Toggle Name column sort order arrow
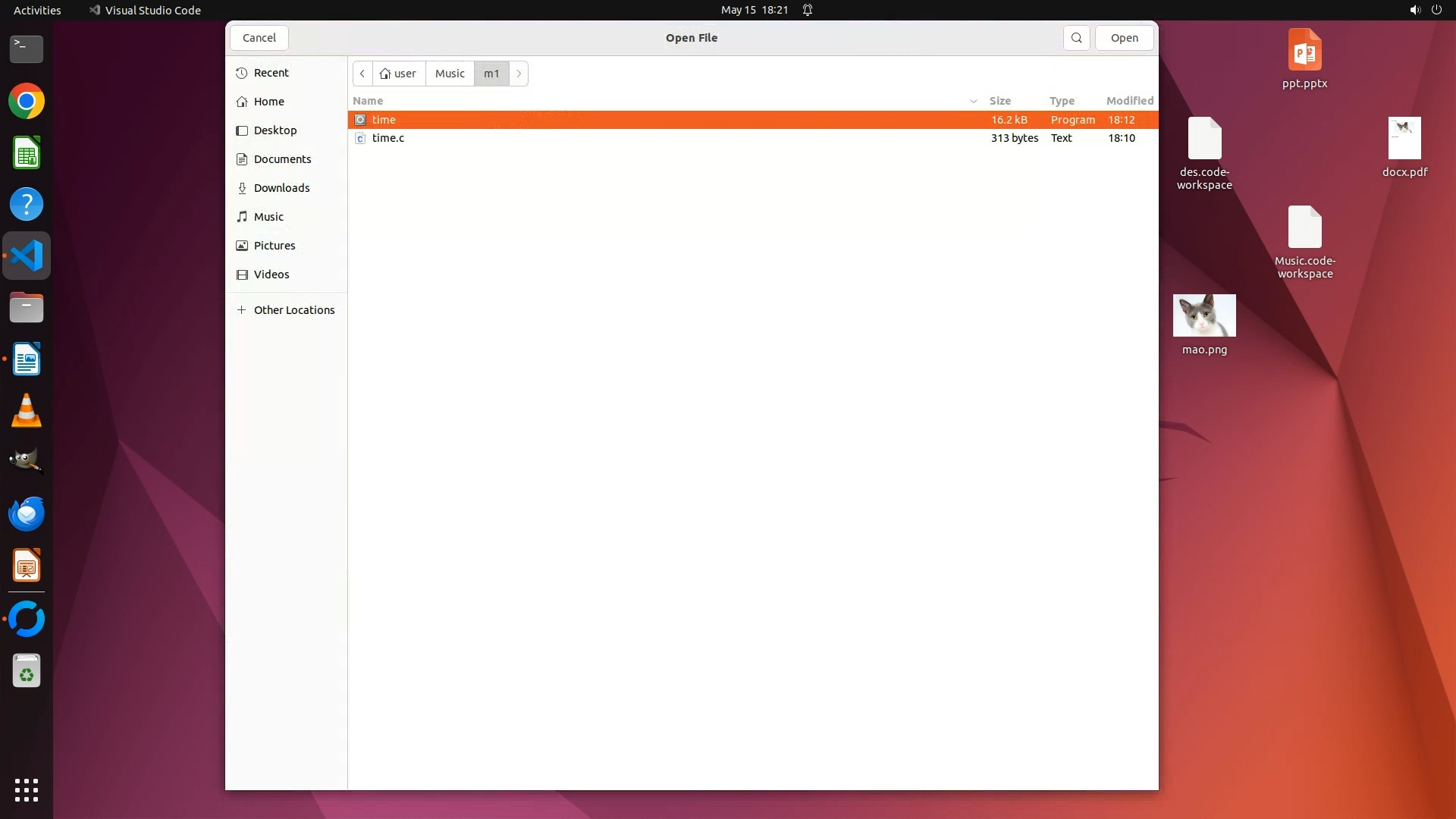Image resolution: width=1456 pixels, height=819 pixels. point(973,101)
